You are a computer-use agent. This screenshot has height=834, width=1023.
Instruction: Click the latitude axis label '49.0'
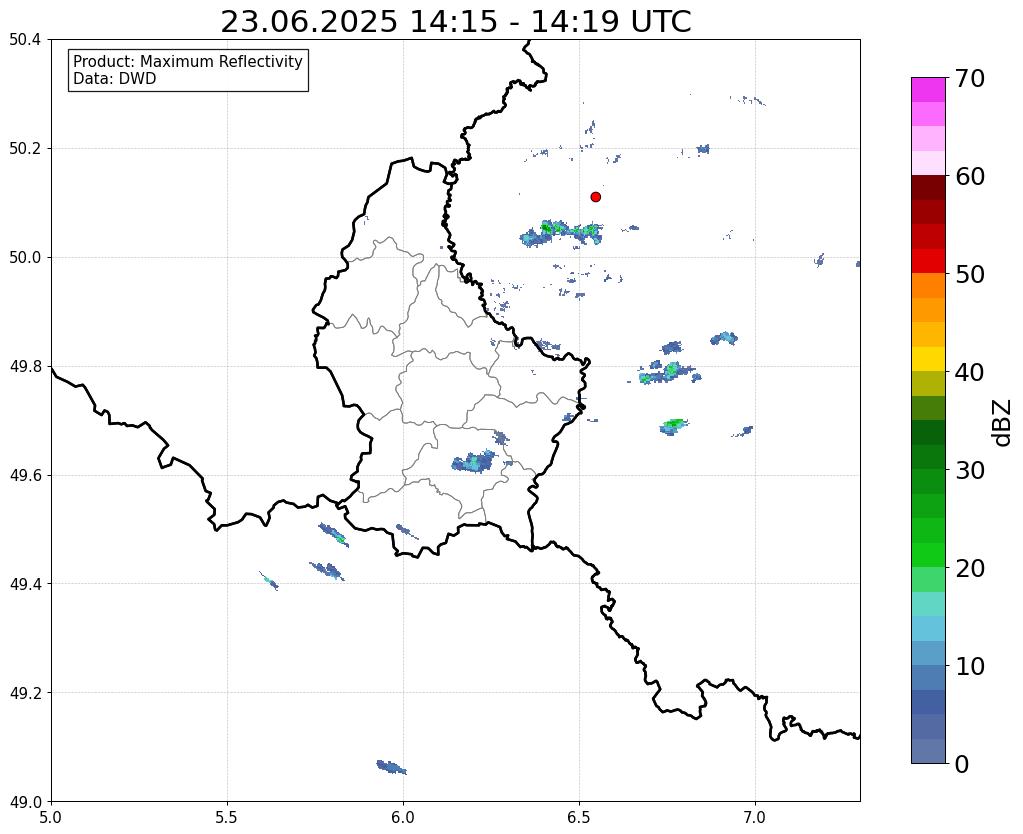pyautogui.click(x=25, y=802)
